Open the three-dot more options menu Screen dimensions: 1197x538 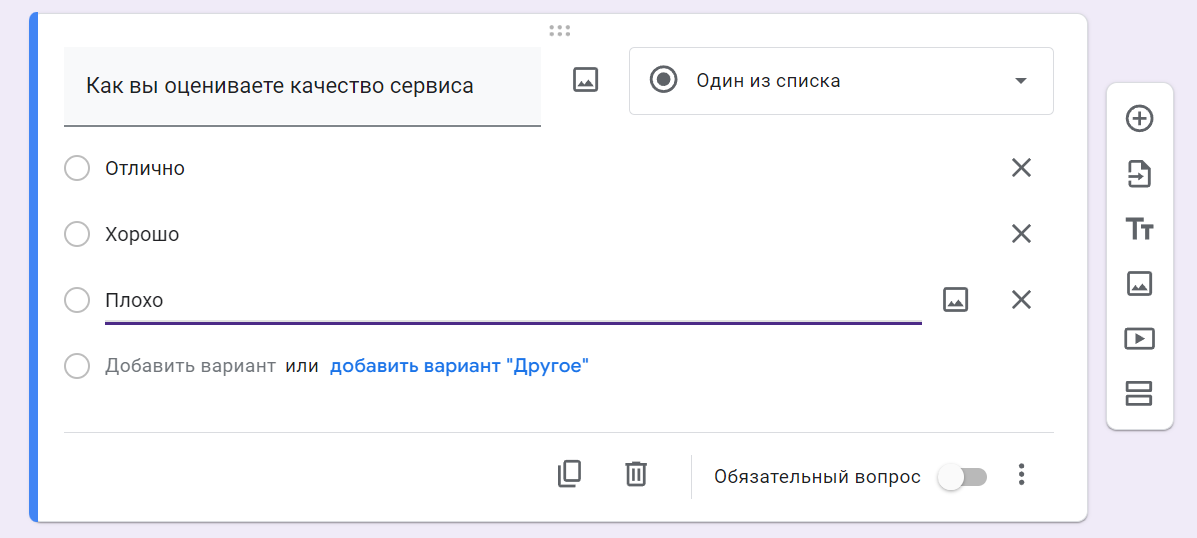point(1021,475)
